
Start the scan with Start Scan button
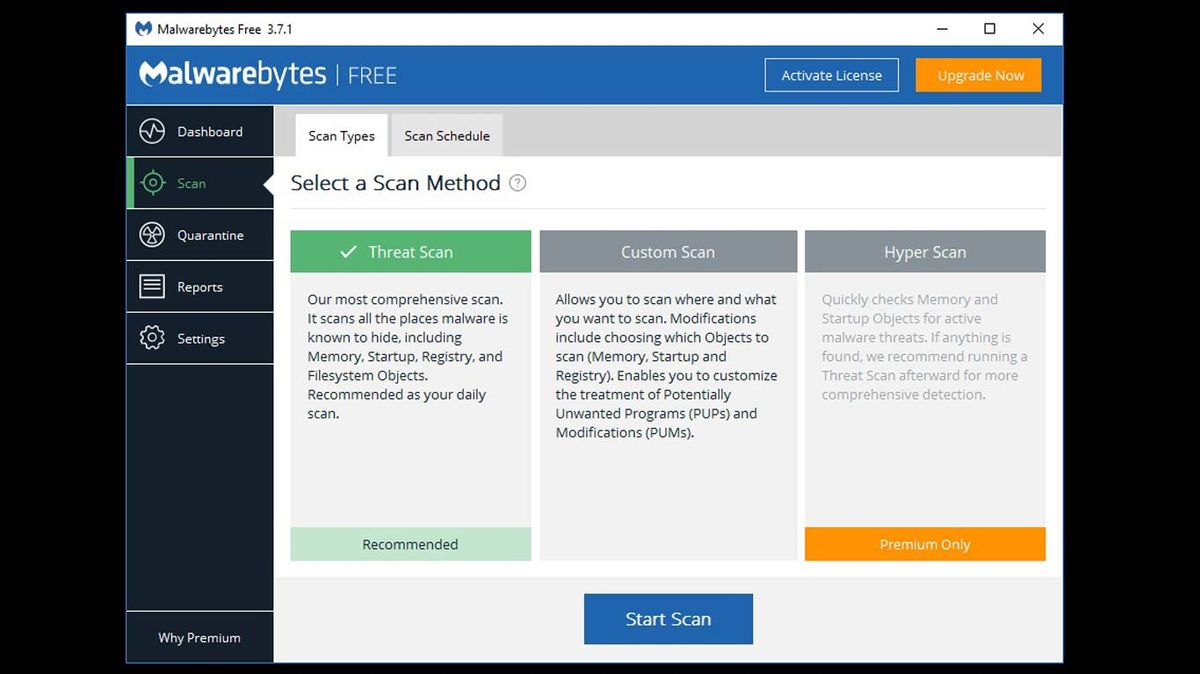(668, 619)
